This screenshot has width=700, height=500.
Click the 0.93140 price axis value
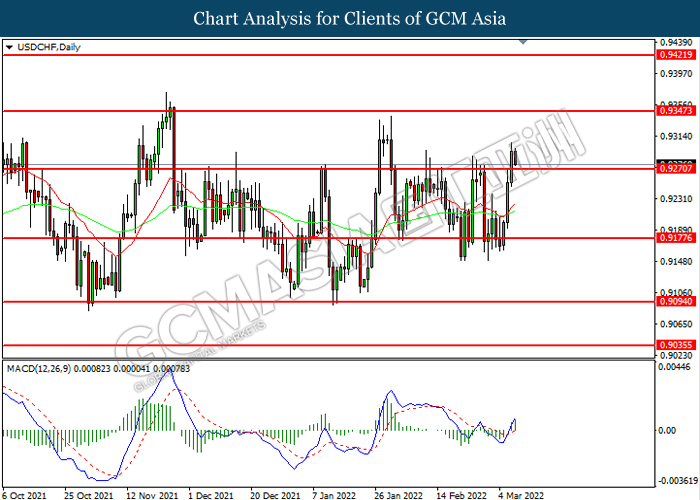point(676,136)
